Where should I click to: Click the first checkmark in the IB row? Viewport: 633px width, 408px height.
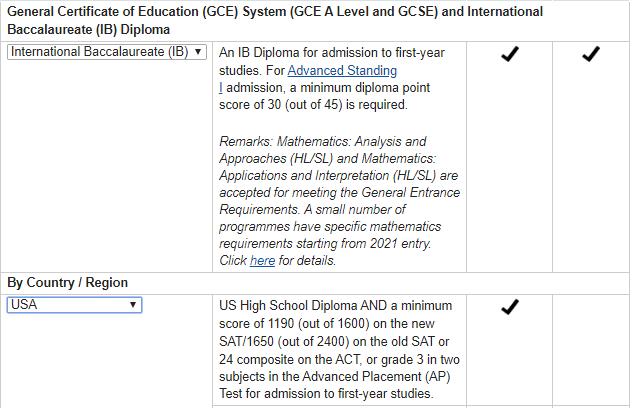tap(509, 54)
